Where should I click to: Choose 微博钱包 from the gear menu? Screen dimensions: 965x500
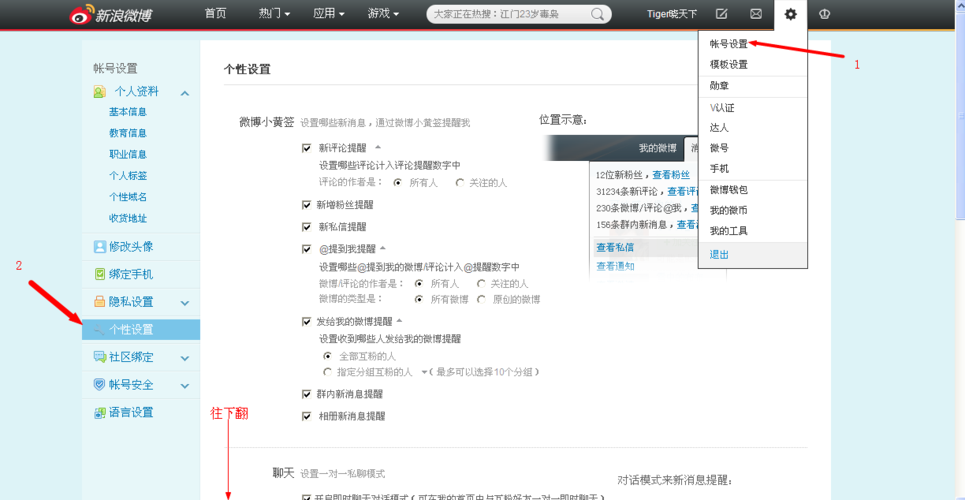[x=729, y=190]
